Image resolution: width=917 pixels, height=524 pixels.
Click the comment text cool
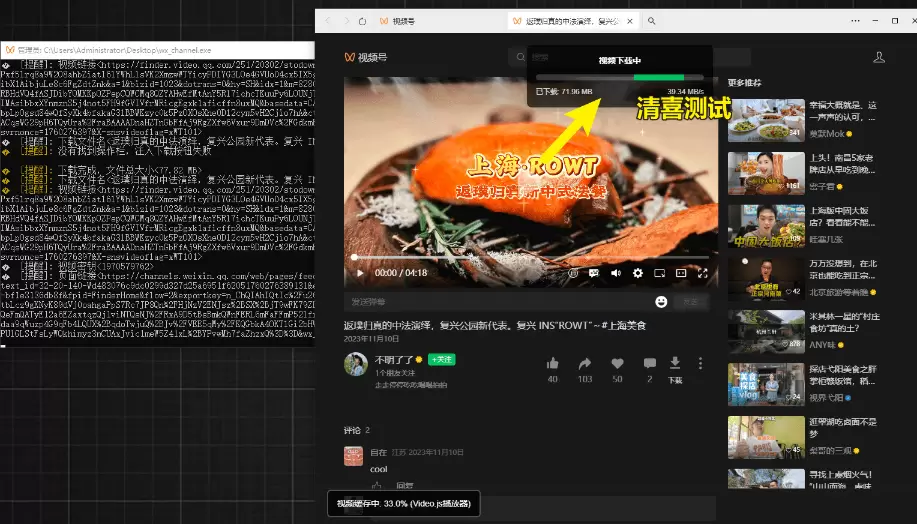point(378,469)
